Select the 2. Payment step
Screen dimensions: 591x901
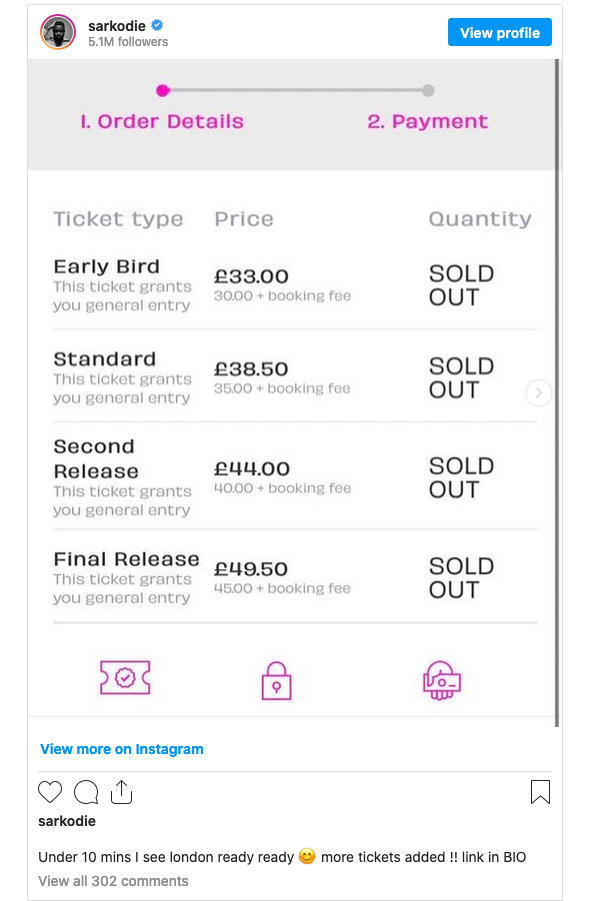pyautogui.click(x=428, y=121)
